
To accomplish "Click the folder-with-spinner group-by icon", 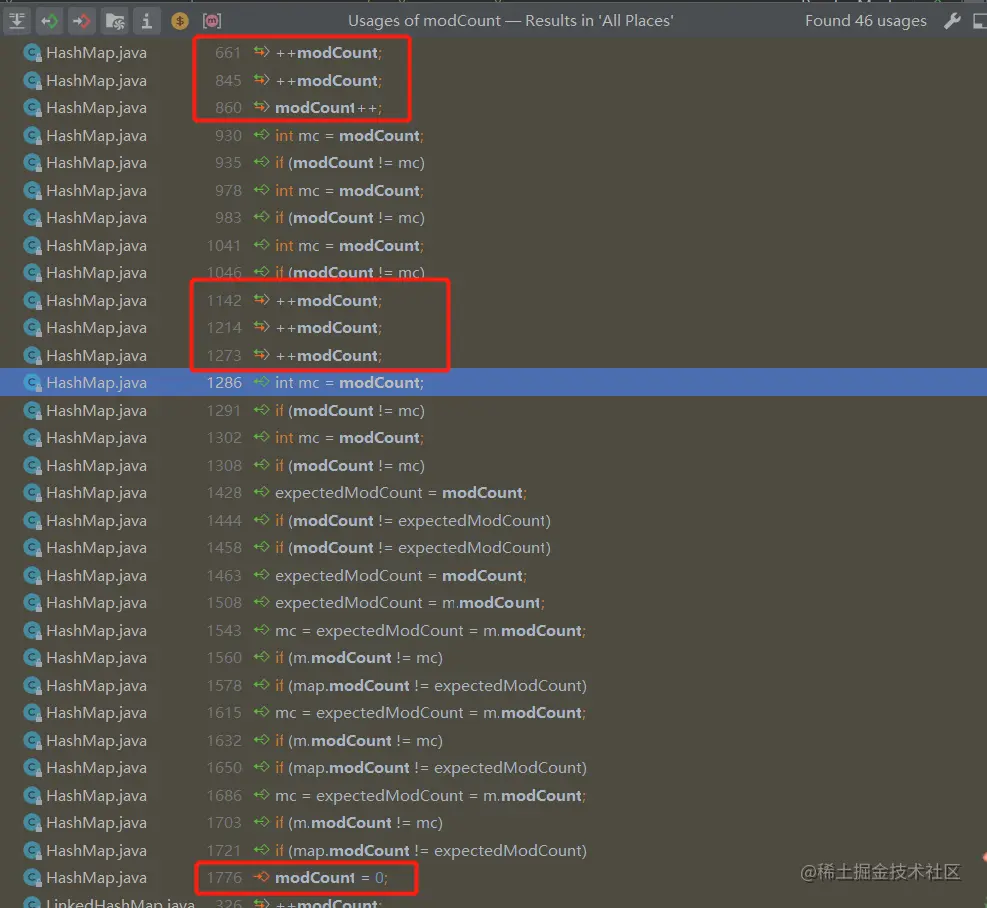I will tap(115, 21).
